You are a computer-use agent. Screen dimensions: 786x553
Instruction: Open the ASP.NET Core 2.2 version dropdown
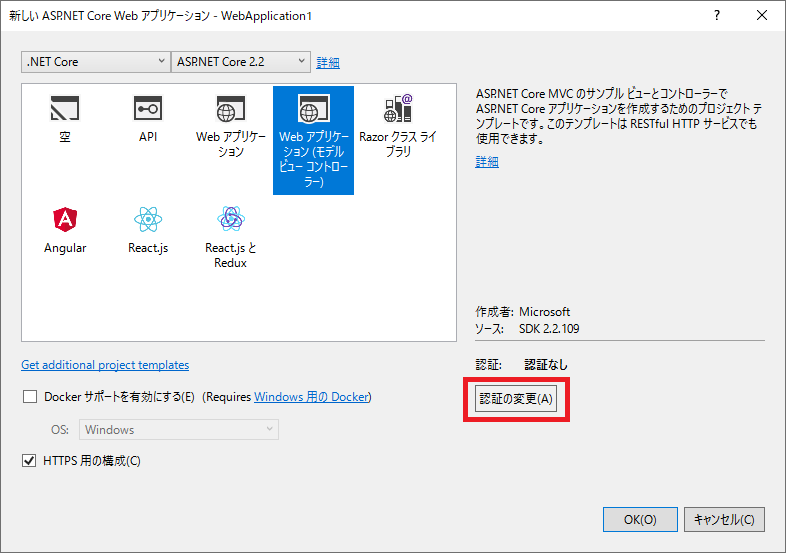click(241, 62)
